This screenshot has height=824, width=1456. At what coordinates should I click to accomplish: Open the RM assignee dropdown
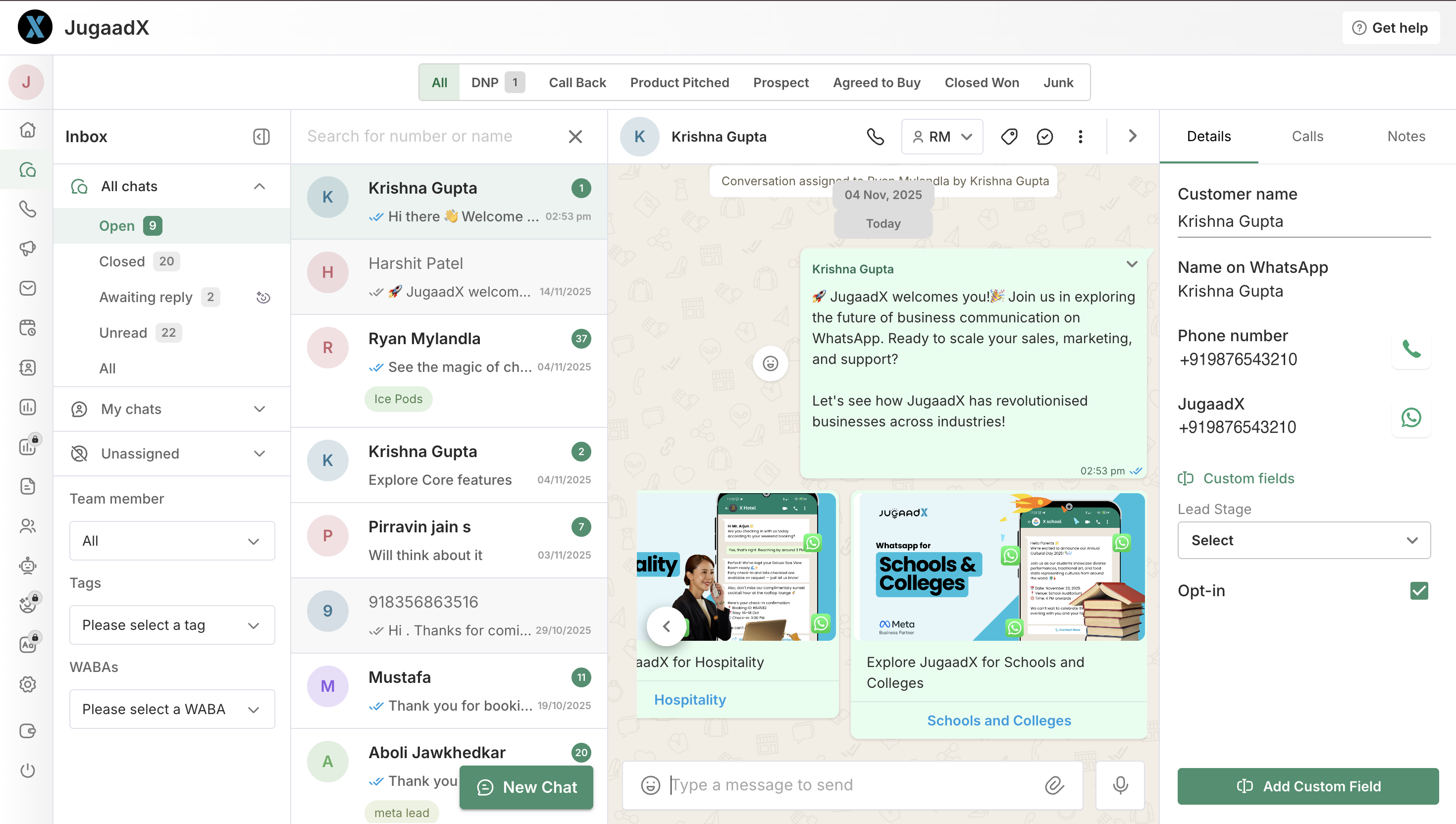tap(941, 136)
